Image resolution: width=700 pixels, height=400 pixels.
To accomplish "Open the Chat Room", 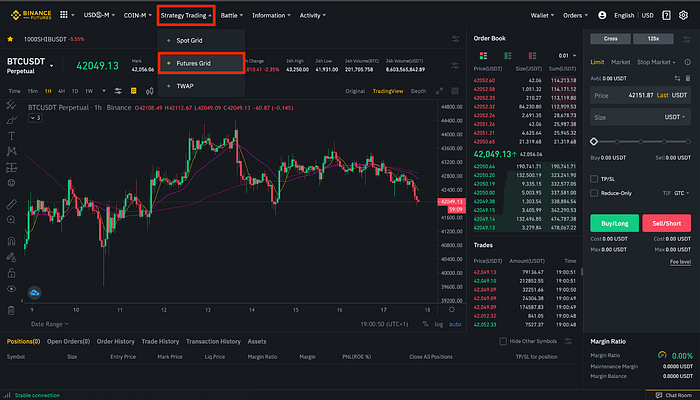I will (674, 395).
